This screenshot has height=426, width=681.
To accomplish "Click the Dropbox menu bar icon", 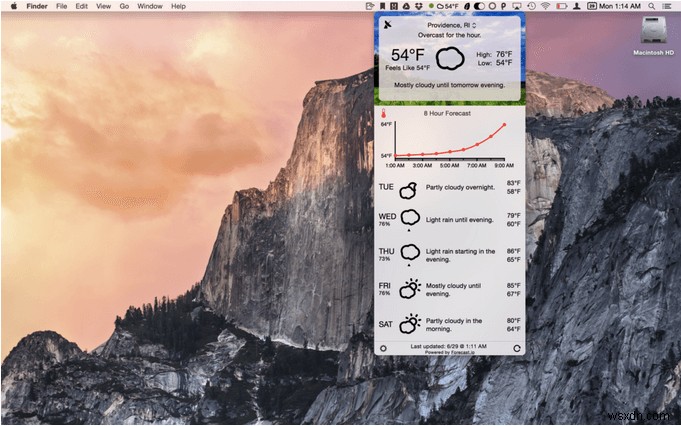I will (419, 6).
